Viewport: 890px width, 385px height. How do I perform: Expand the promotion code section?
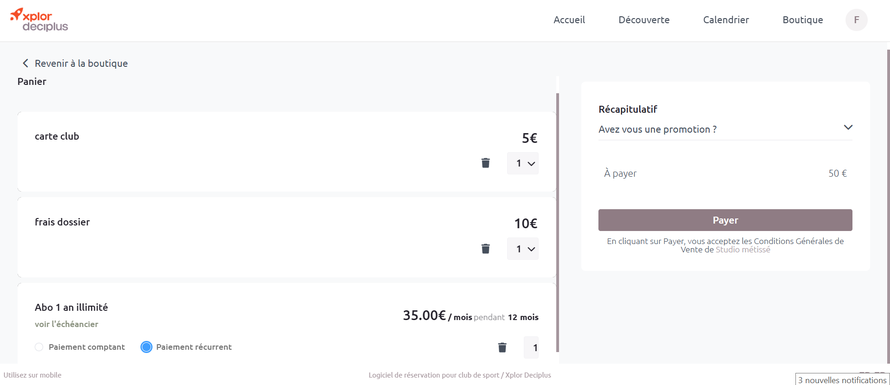pyautogui.click(x=848, y=127)
